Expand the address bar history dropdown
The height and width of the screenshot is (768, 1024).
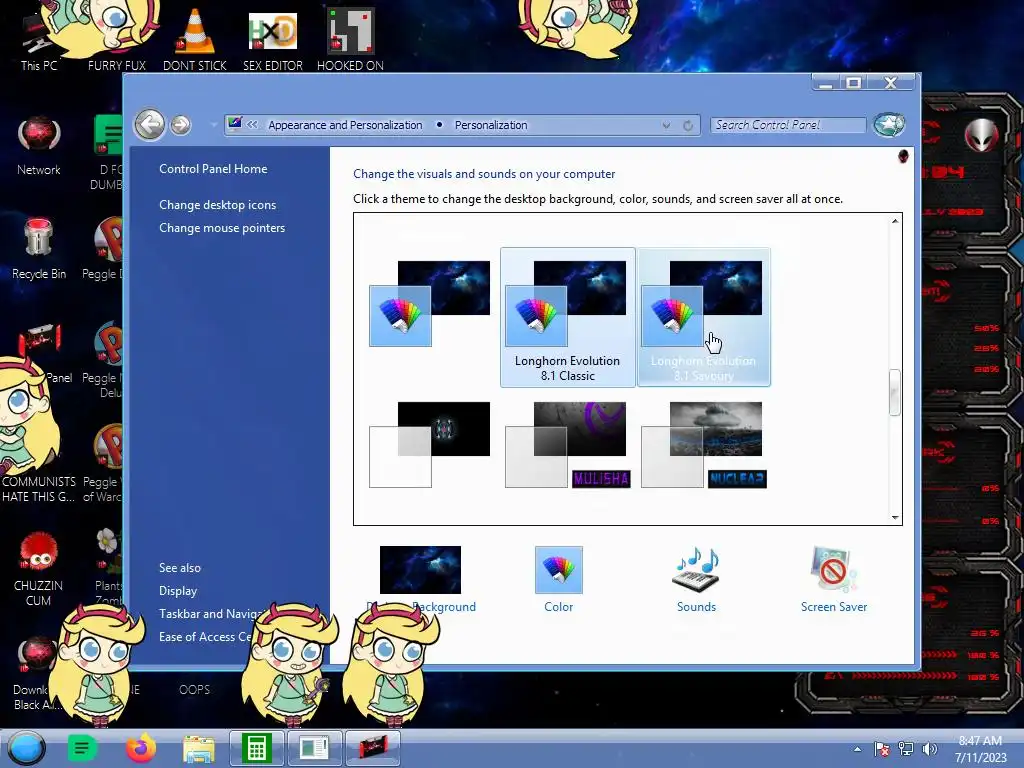point(666,125)
